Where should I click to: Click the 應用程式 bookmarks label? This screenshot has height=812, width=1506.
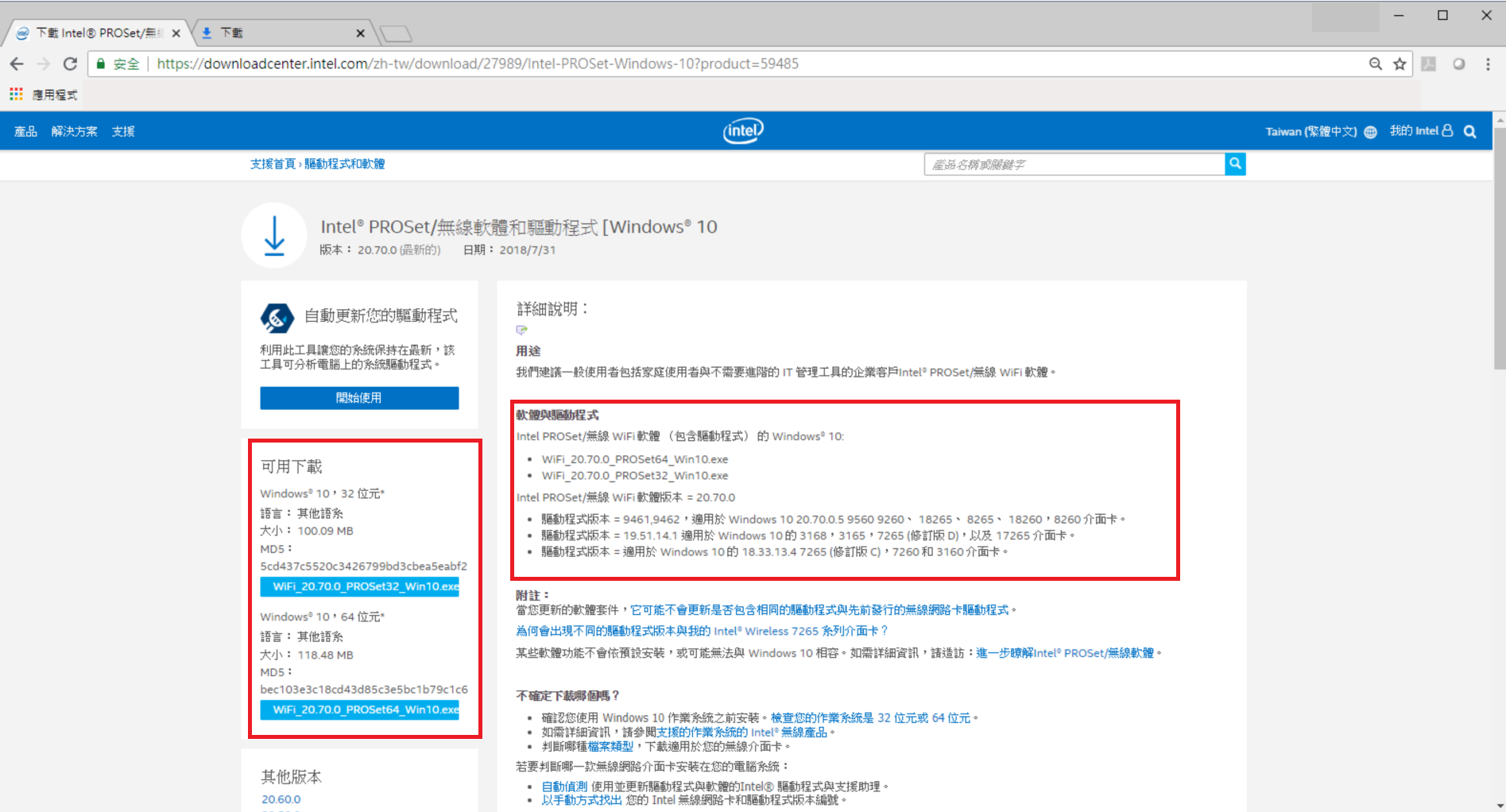55,95
